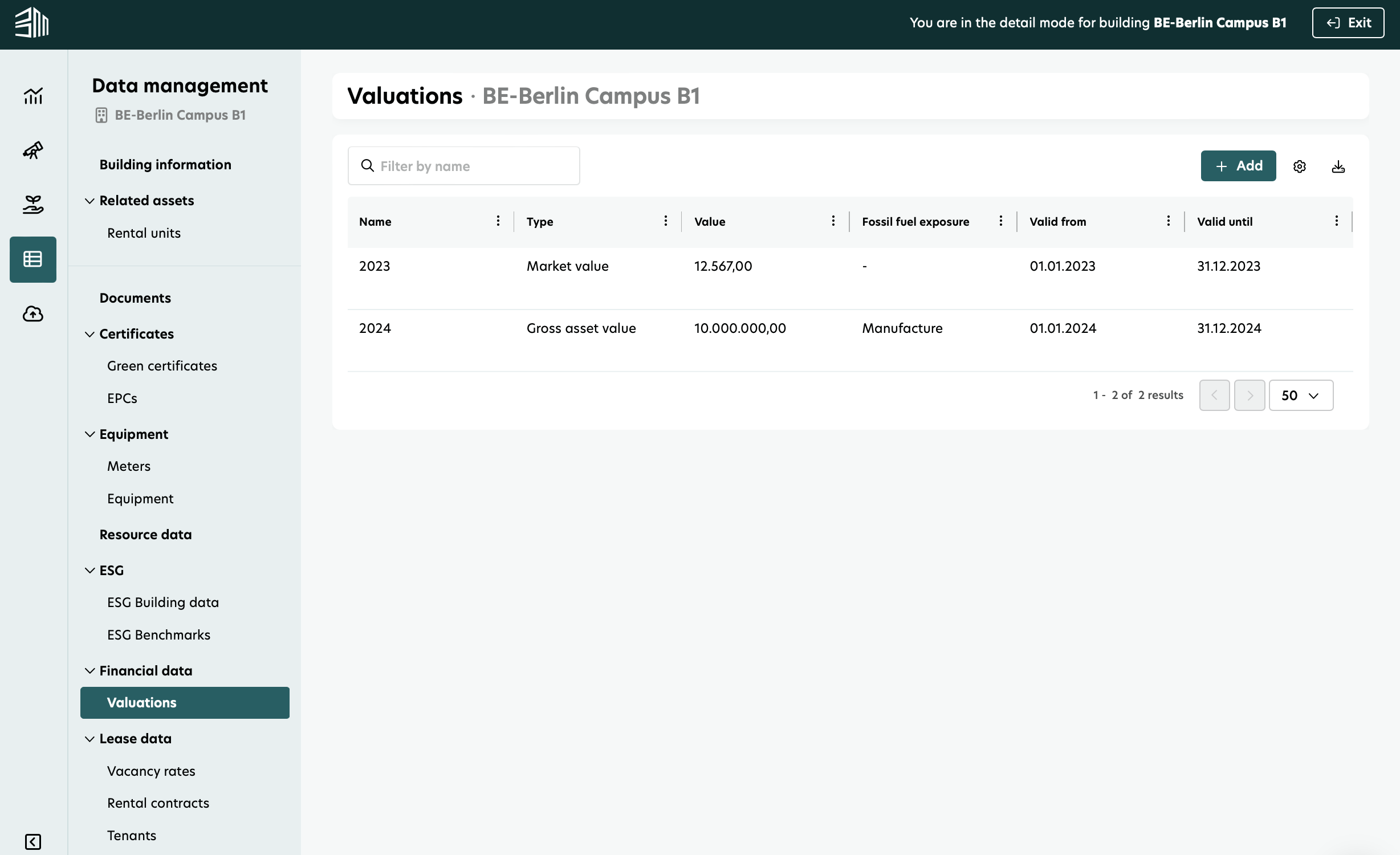Viewport: 1400px width, 855px height.
Task: Click the Filter by name search field
Action: point(463,166)
